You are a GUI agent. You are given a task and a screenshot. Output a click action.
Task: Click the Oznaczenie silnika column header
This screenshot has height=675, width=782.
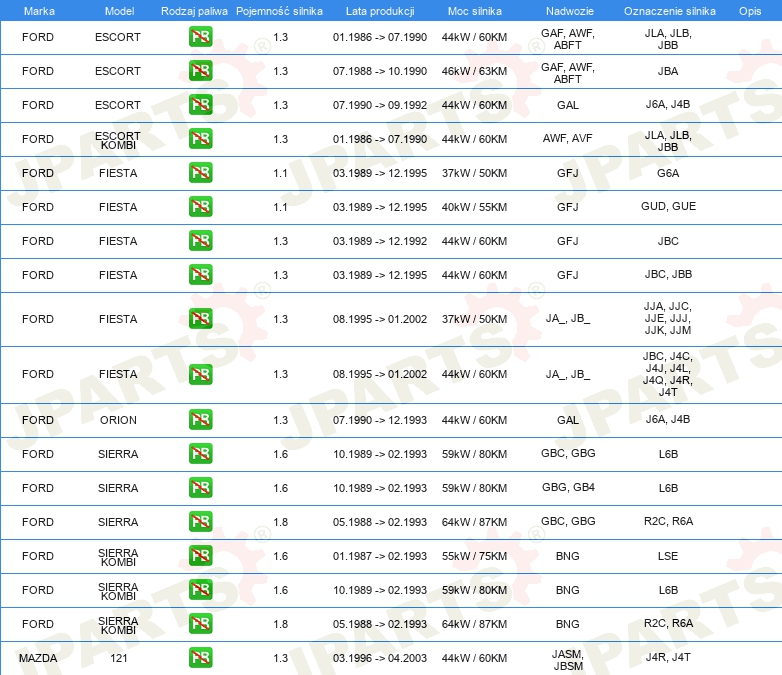[669, 11]
